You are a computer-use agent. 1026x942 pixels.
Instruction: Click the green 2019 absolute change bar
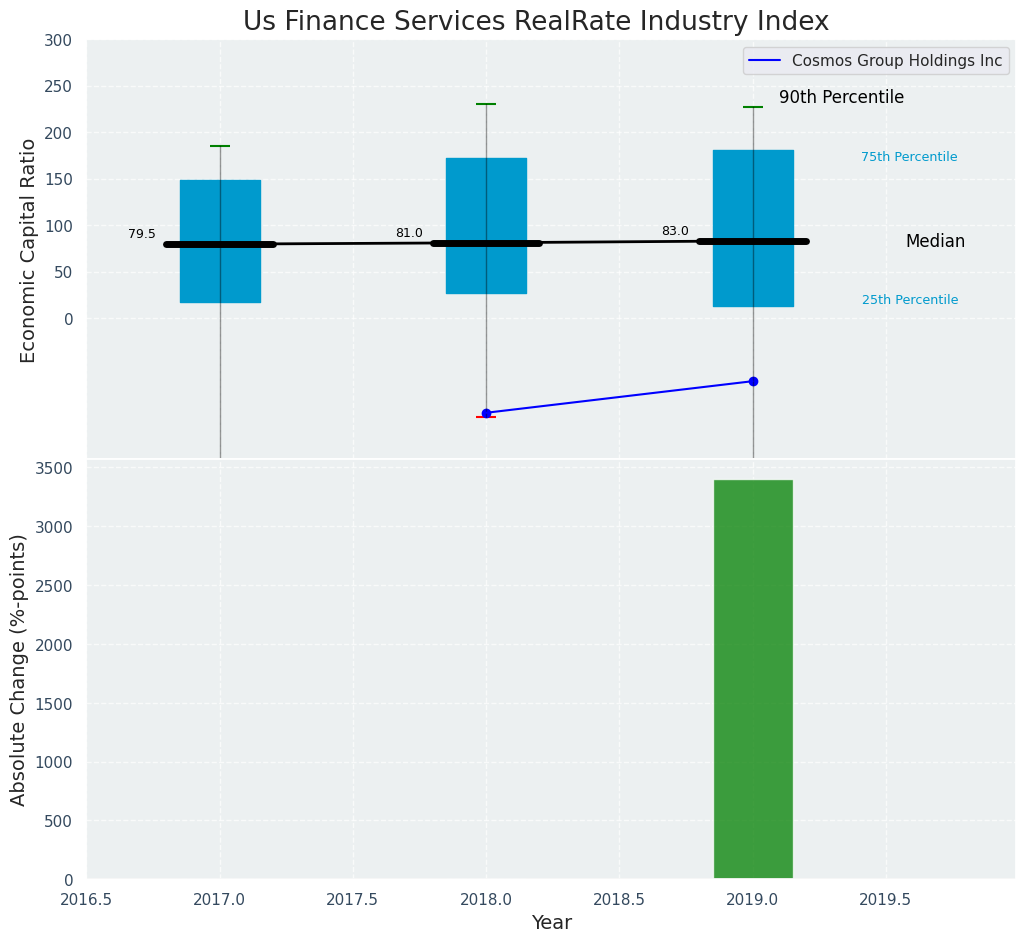(x=753, y=679)
